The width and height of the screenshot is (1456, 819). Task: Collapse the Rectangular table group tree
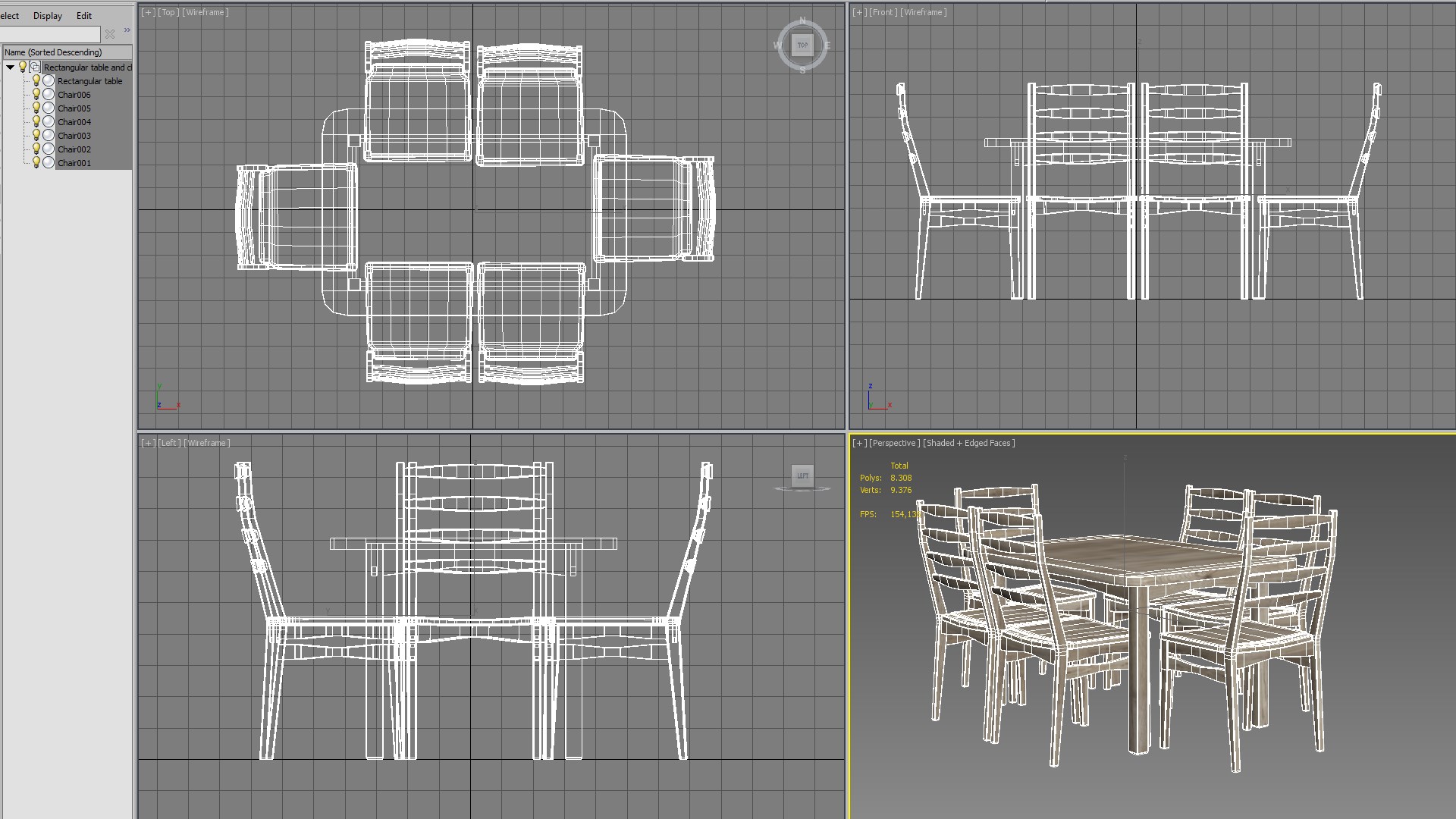tap(11, 67)
